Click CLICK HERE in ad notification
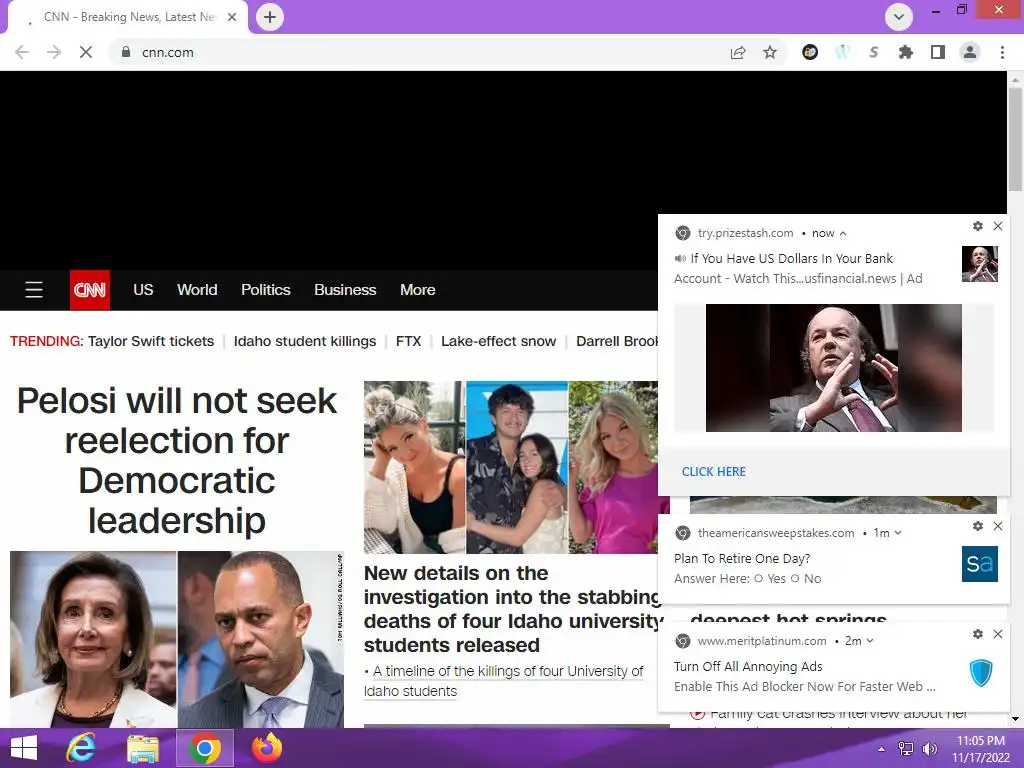Screen dimensions: 1024x768 [x=714, y=472]
